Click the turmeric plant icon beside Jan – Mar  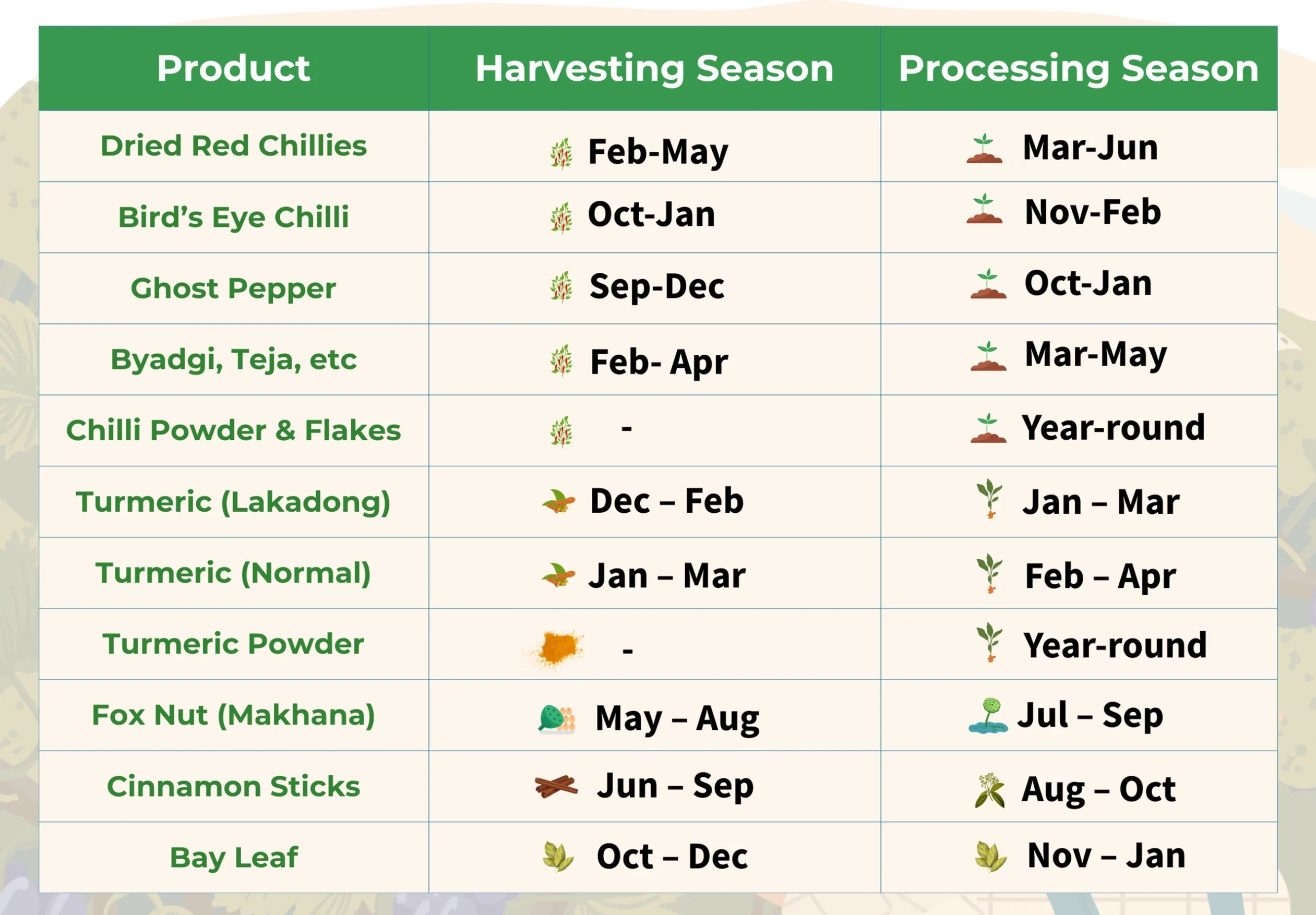click(990, 499)
